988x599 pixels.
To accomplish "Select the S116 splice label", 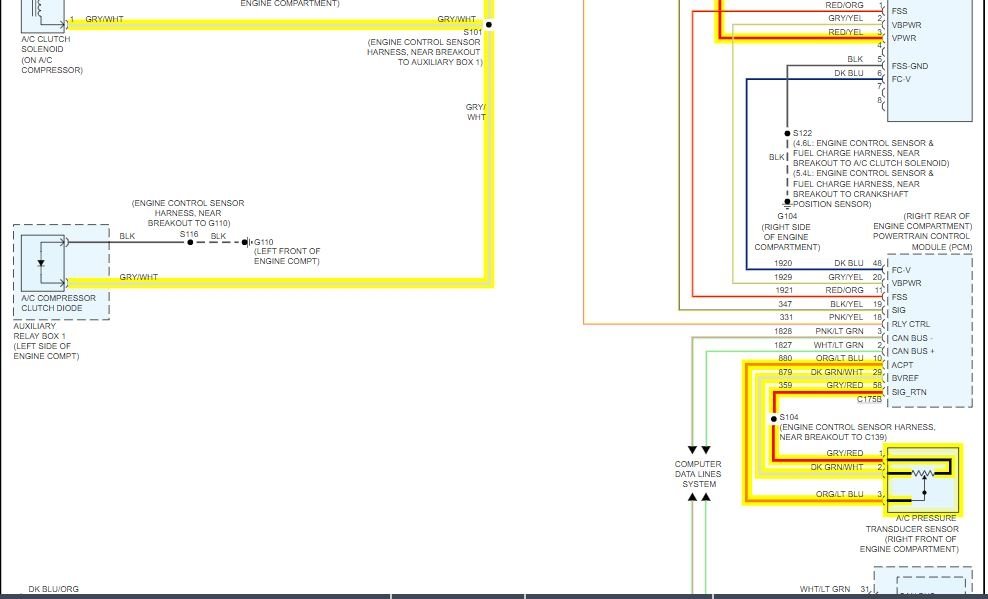I will [189, 234].
